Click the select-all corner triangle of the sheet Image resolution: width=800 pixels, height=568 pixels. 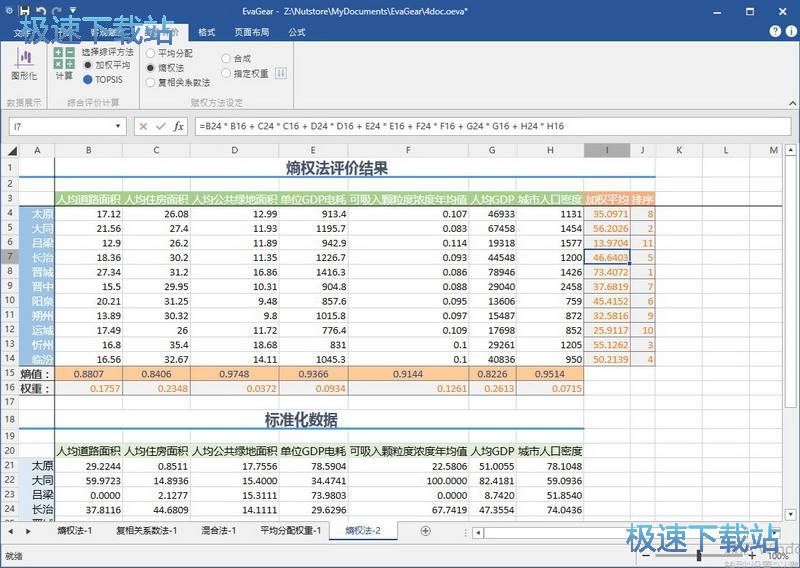pos(12,151)
